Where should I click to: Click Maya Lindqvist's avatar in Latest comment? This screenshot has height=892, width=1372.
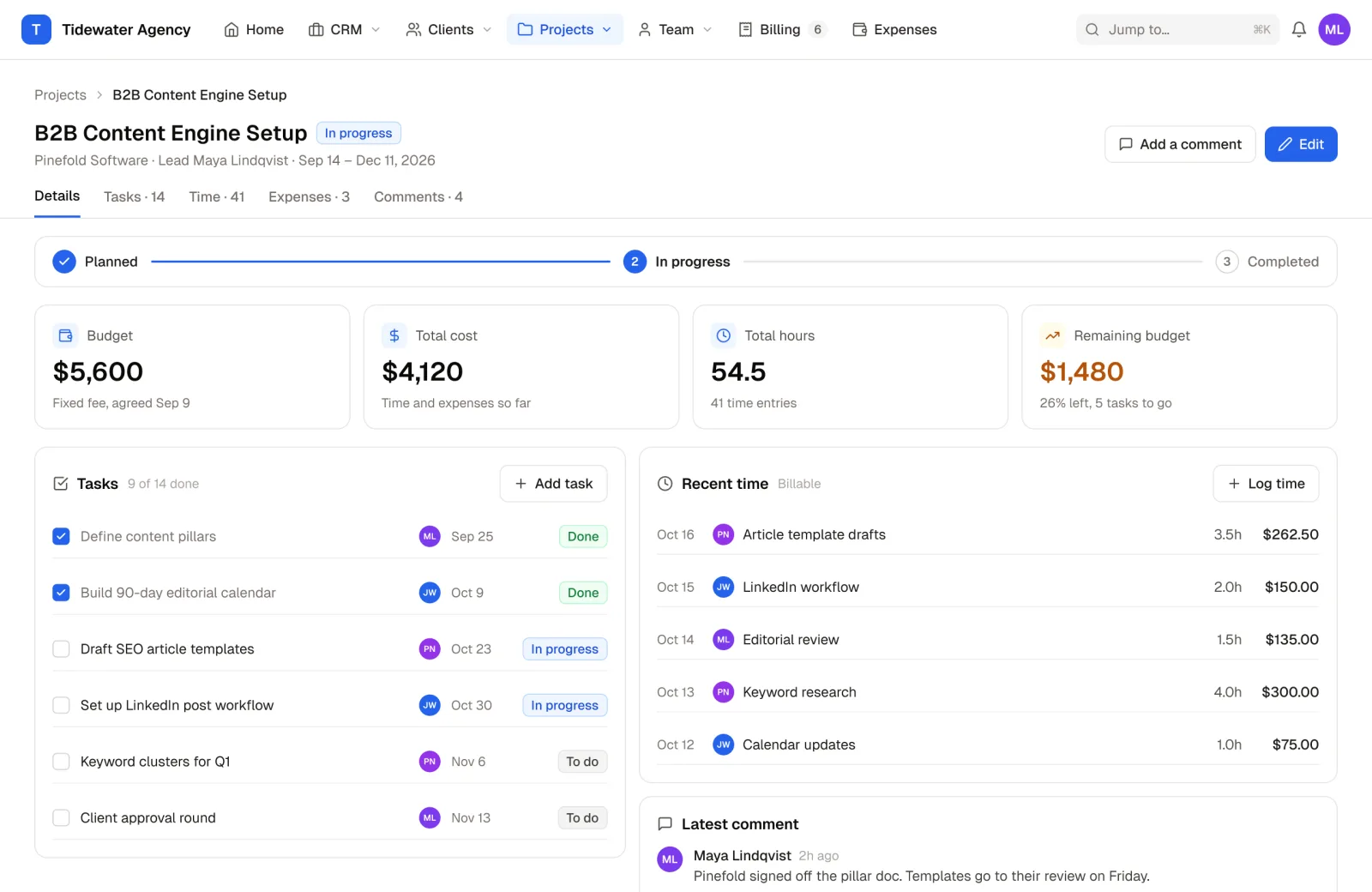pyautogui.click(x=670, y=859)
